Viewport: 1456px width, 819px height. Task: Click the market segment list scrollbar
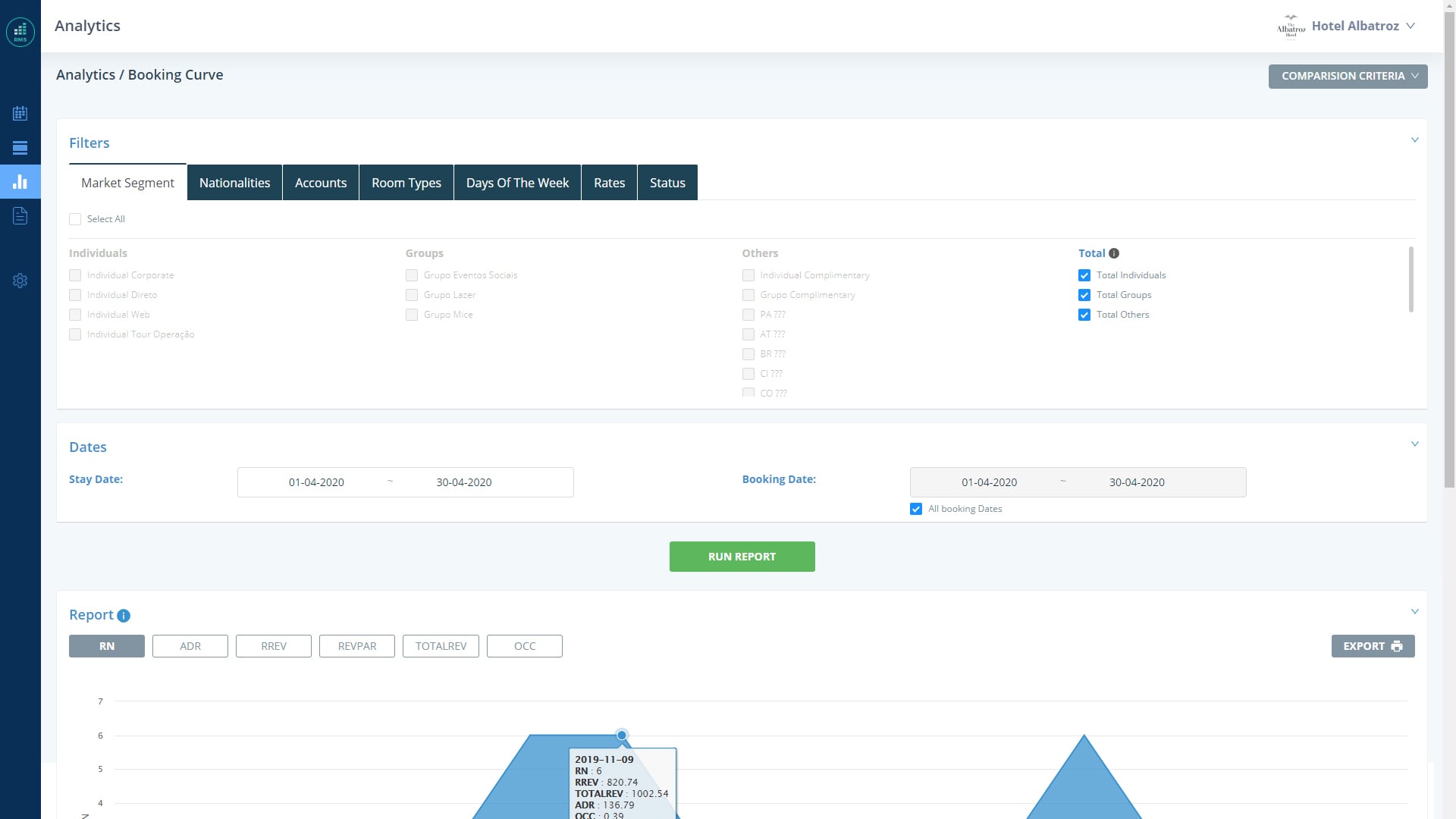pyautogui.click(x=1410, y=279)
